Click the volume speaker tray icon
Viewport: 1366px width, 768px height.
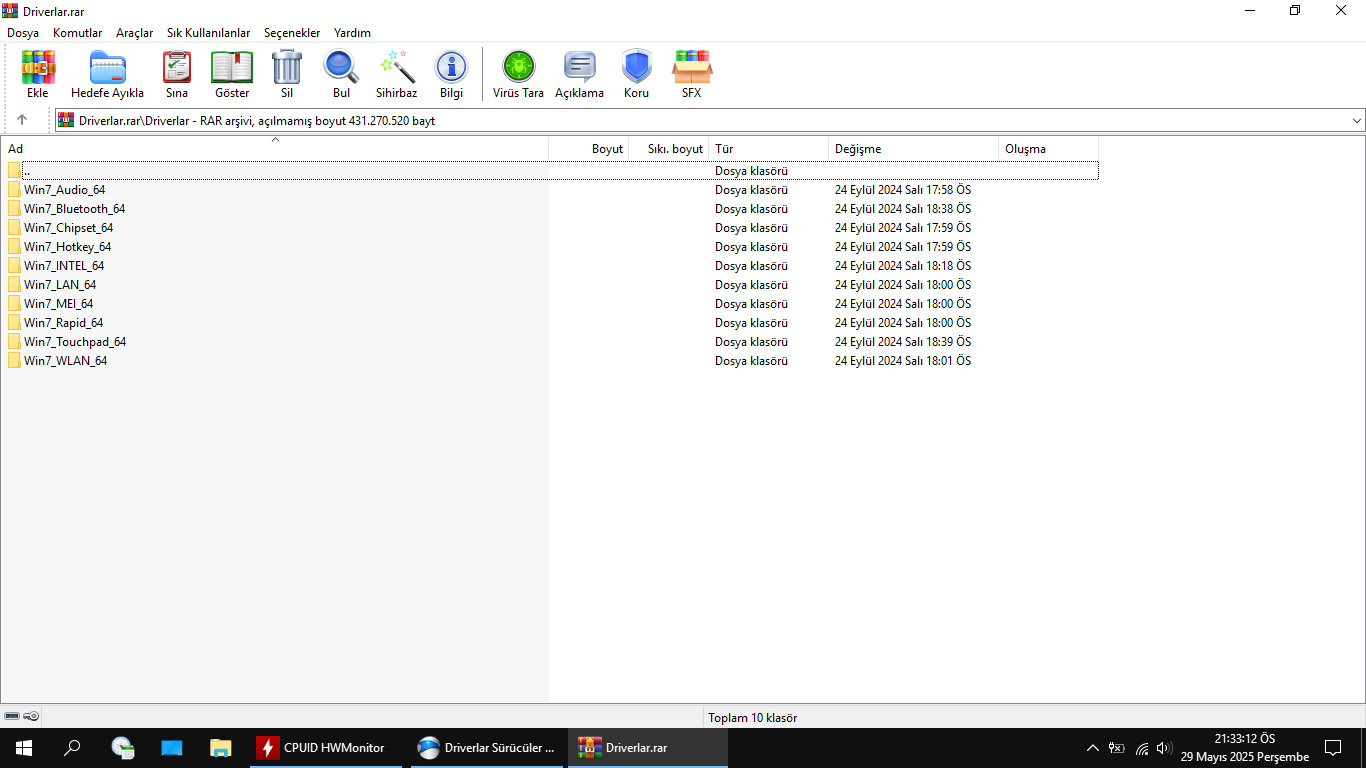1164,748
